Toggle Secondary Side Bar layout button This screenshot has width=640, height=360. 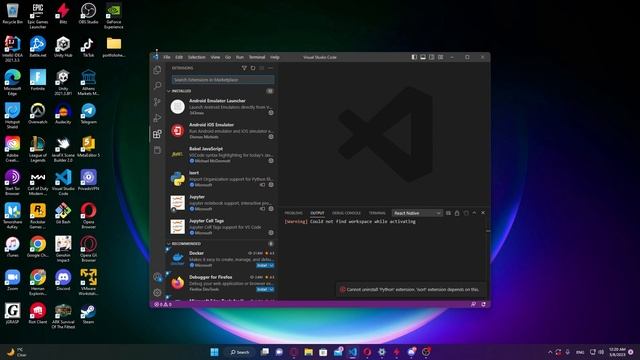432,57
